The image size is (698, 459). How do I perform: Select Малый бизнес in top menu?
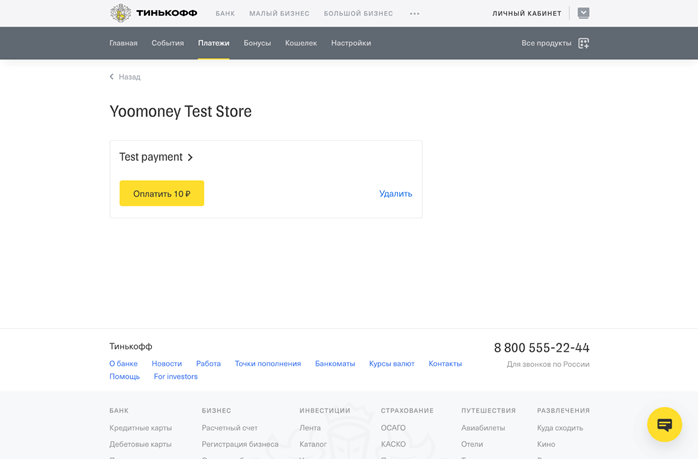279,14
